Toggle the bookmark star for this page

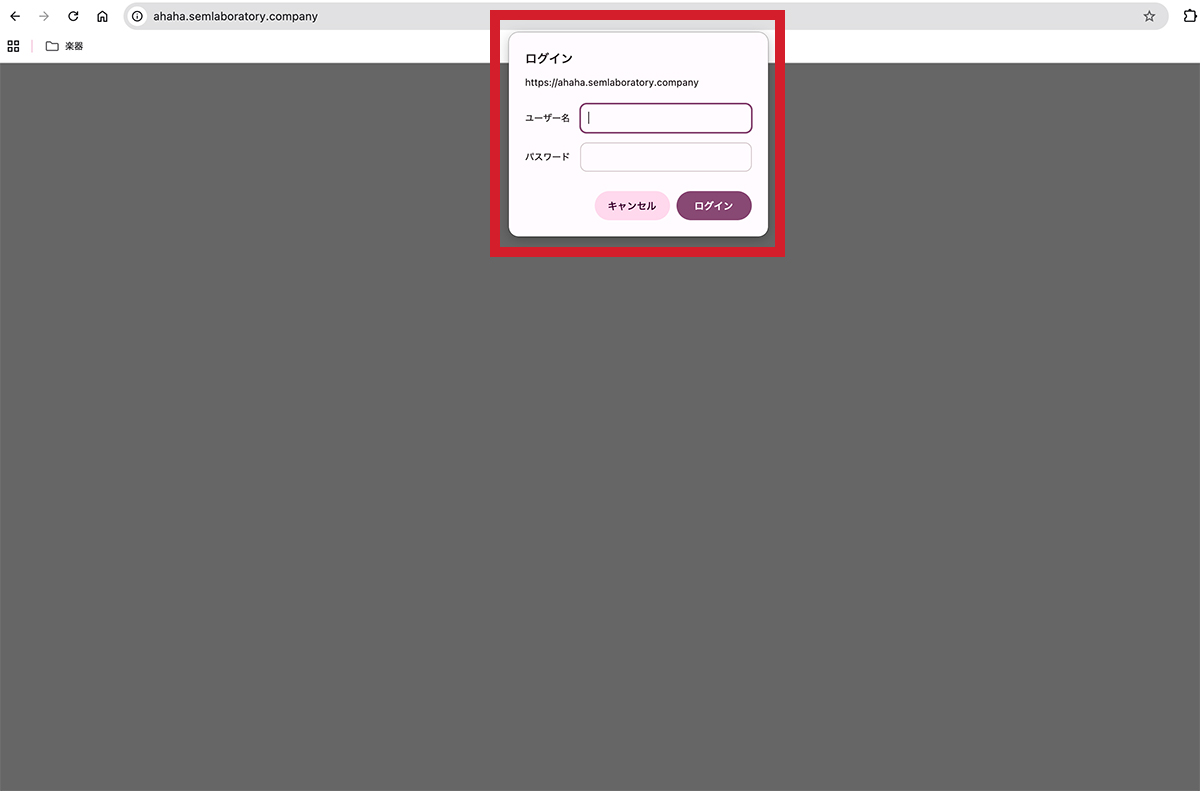click(x=1149, y=16)
